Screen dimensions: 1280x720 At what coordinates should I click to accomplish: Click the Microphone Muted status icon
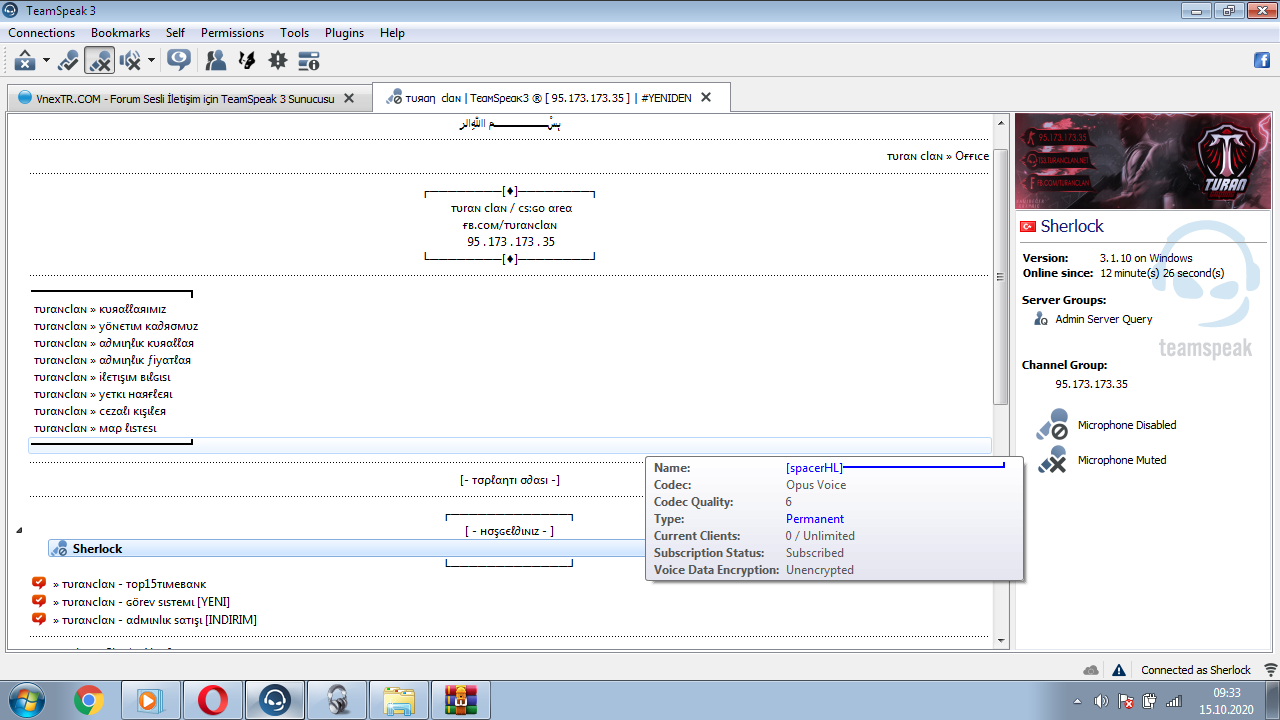(x=1052, y=460)
